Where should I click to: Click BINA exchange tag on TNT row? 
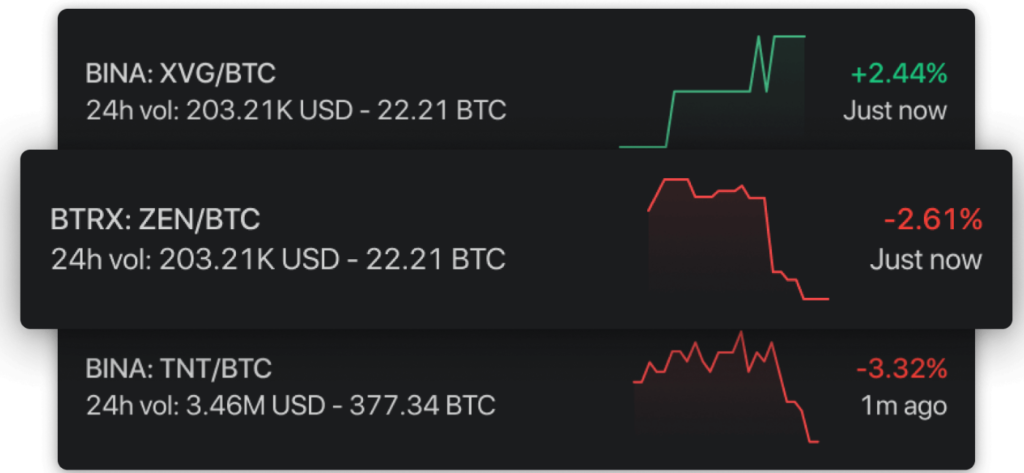pos(116,369)
